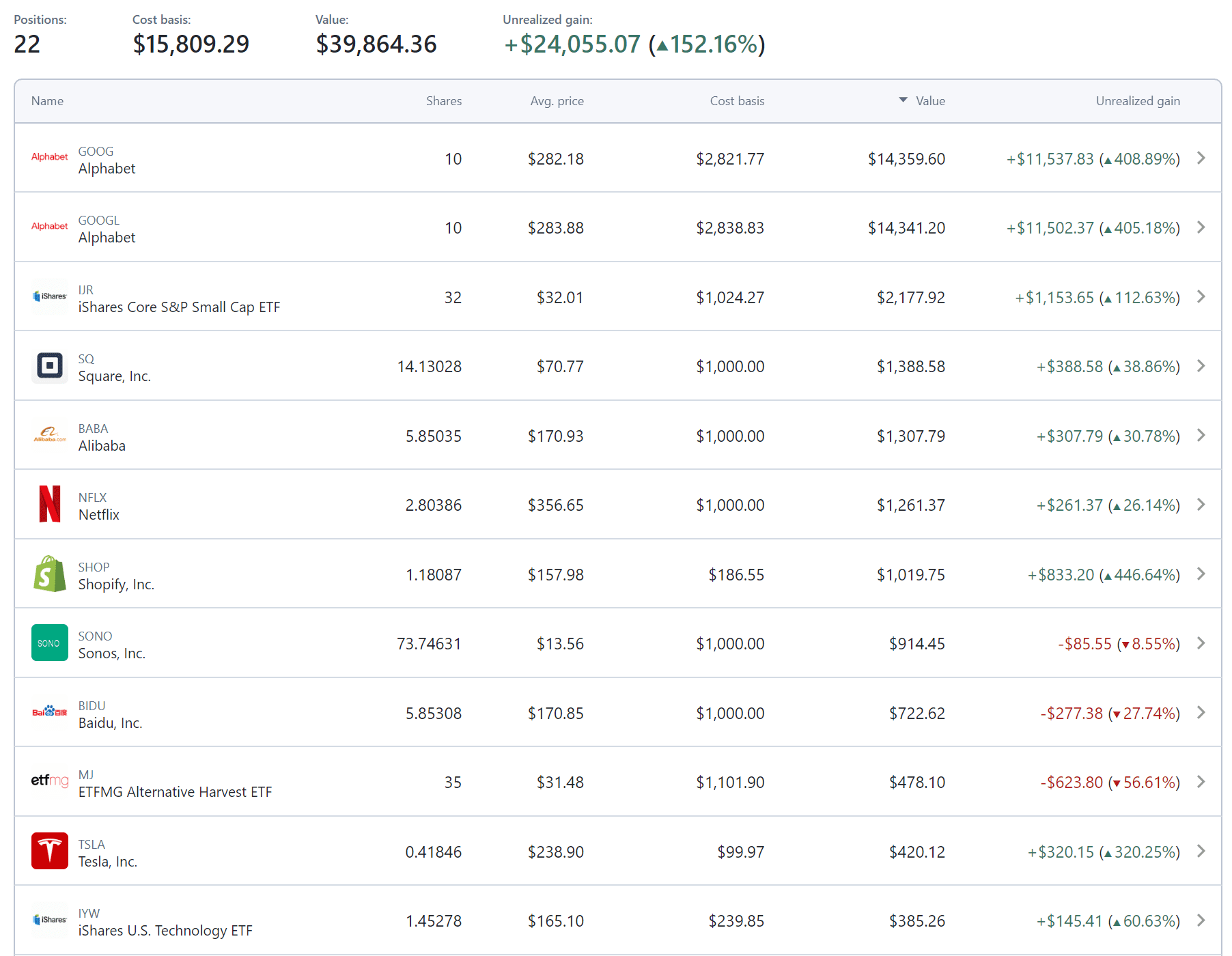This screenshot has width=1232, height=956.
Task: Click Alibaba shares 5.85035
Action: click(x=434, y=436)
